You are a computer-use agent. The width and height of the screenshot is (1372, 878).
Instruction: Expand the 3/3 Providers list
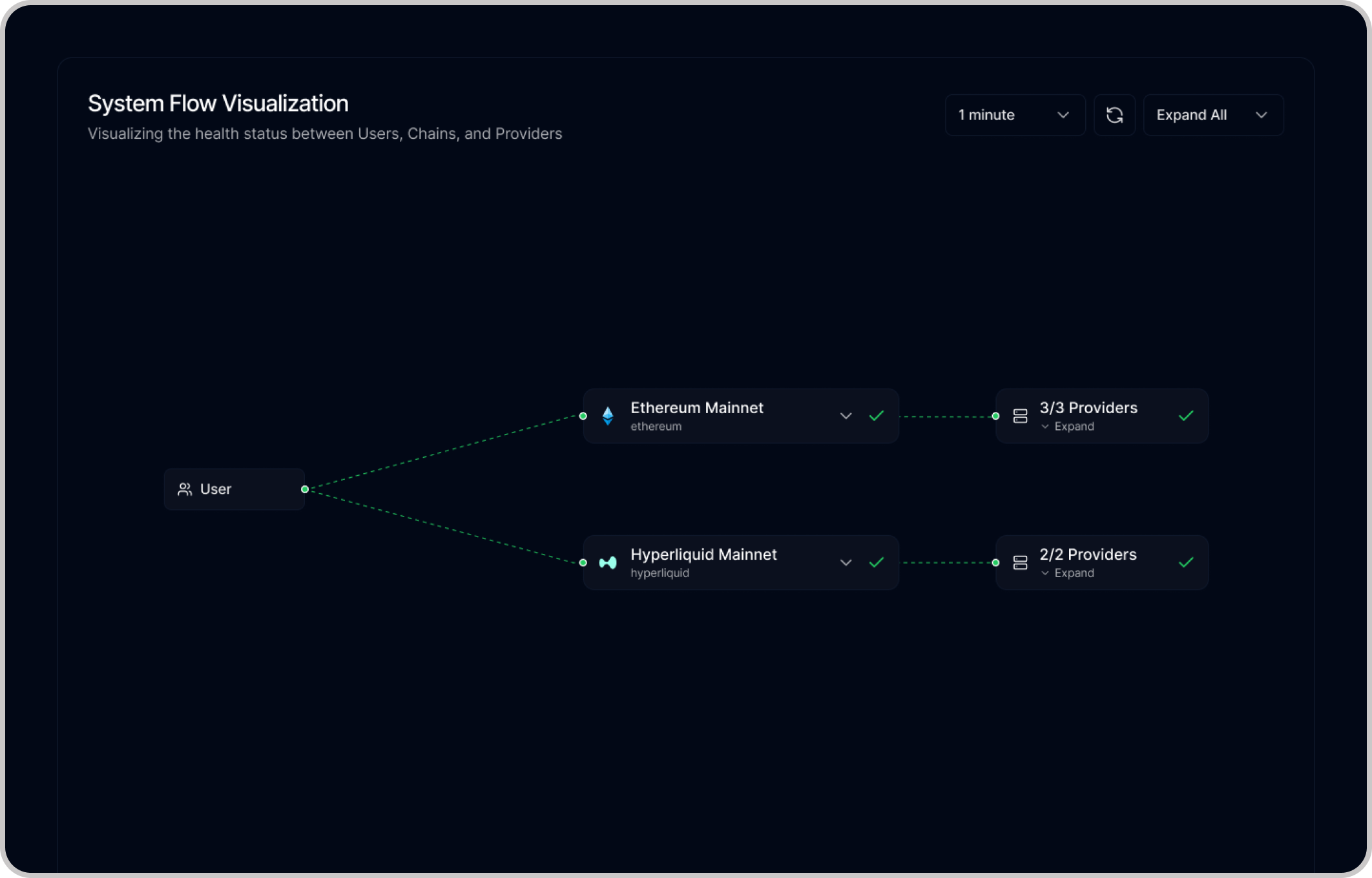(1068, 427)
